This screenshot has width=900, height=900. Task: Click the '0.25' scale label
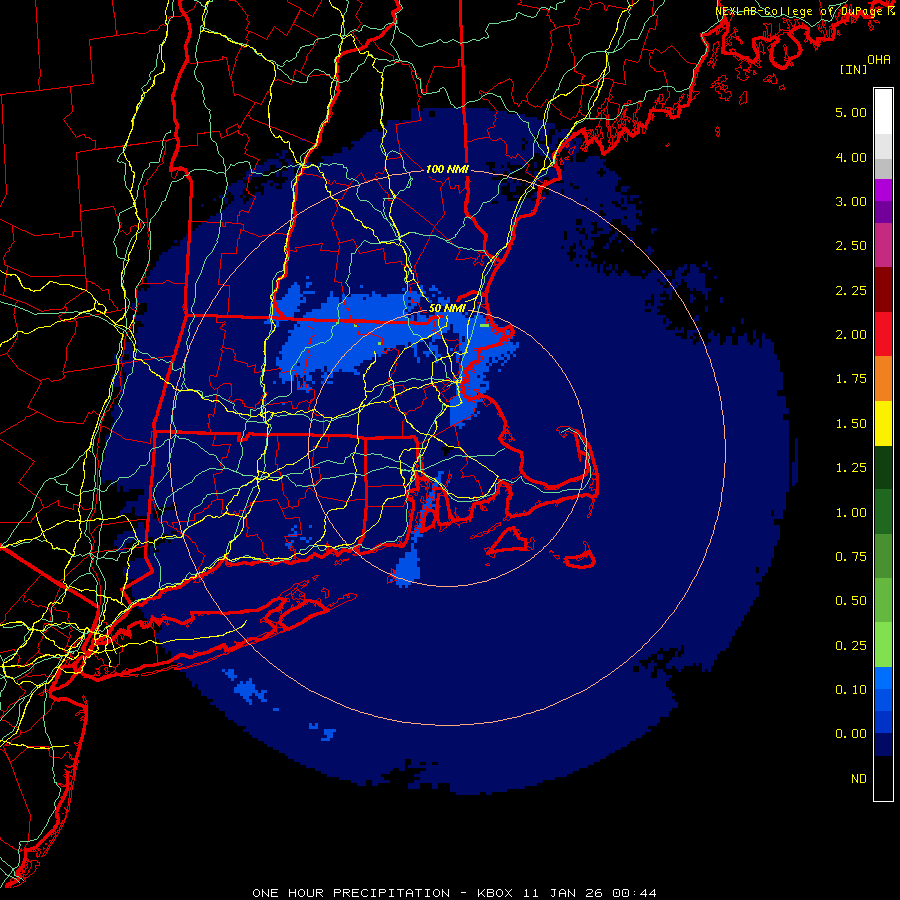coord(851,646)
